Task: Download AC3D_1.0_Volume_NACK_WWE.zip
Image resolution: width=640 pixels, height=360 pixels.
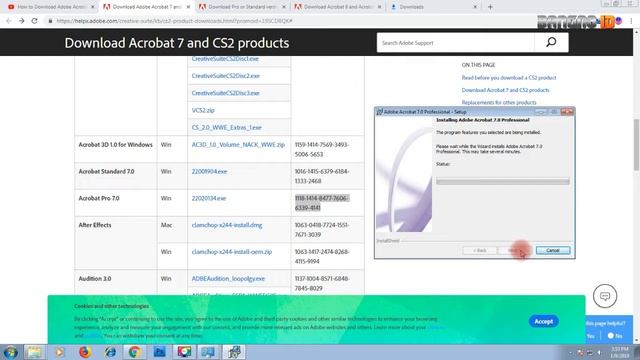Action: (238, 144)
